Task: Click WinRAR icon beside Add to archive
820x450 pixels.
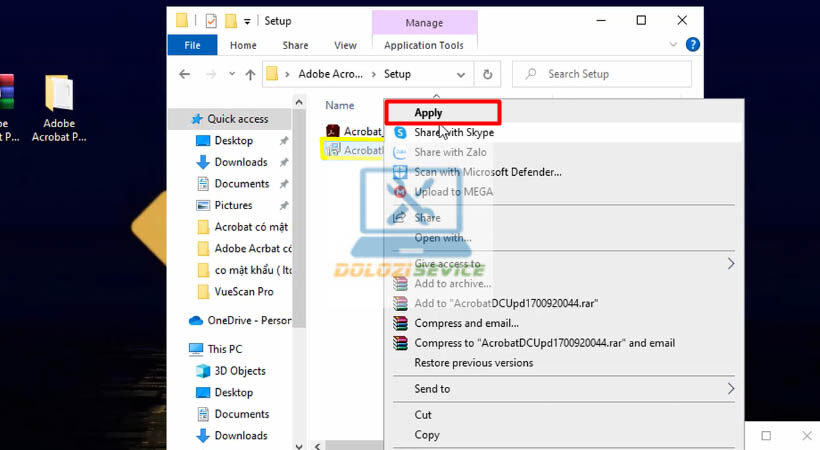Action: point(400,284)
